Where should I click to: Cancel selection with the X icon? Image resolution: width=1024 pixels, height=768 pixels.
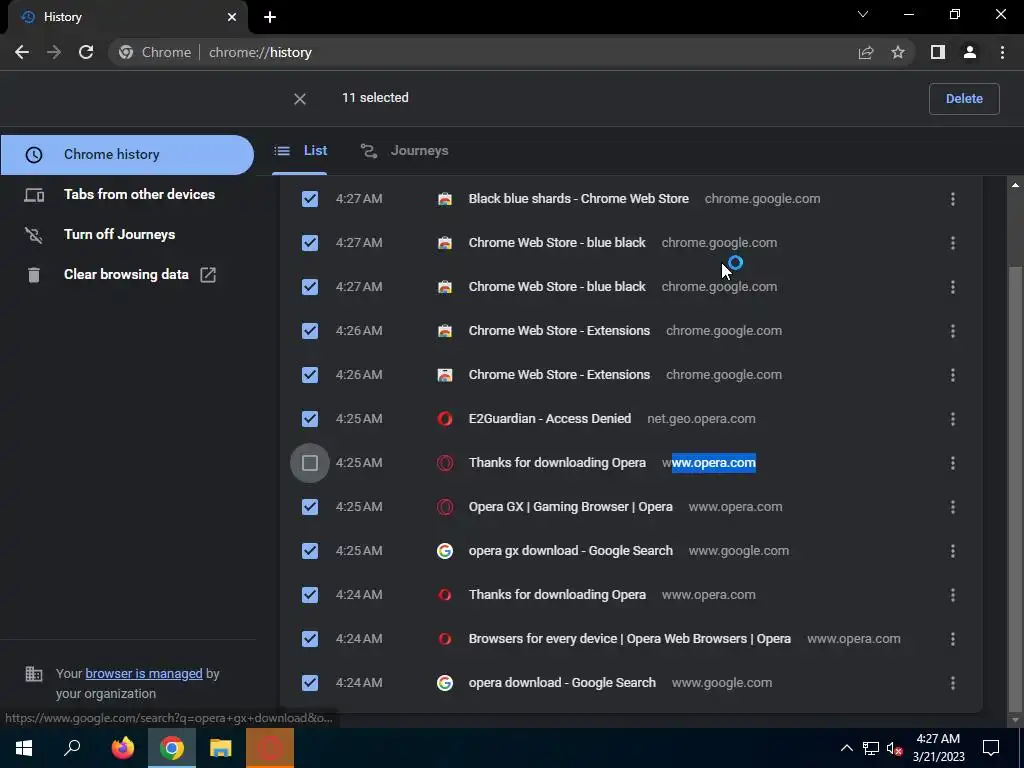tap(300, 99)
